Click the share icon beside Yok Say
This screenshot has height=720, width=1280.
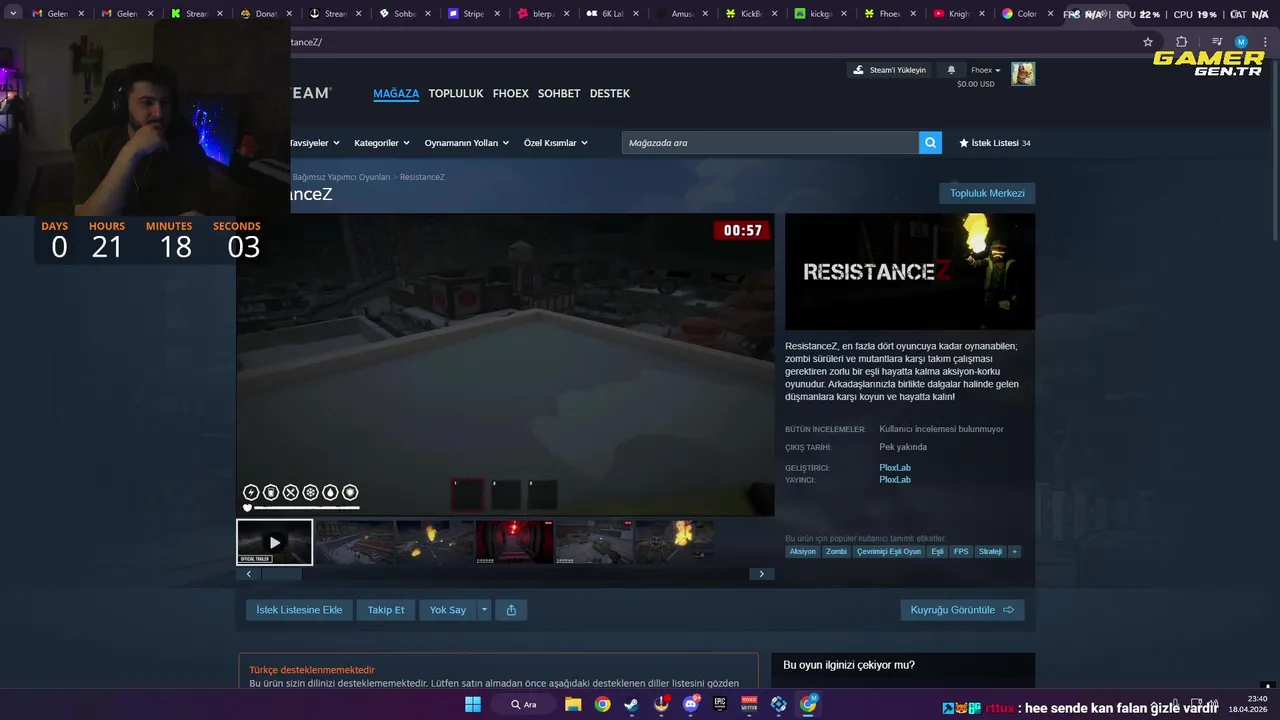point(511,610)
